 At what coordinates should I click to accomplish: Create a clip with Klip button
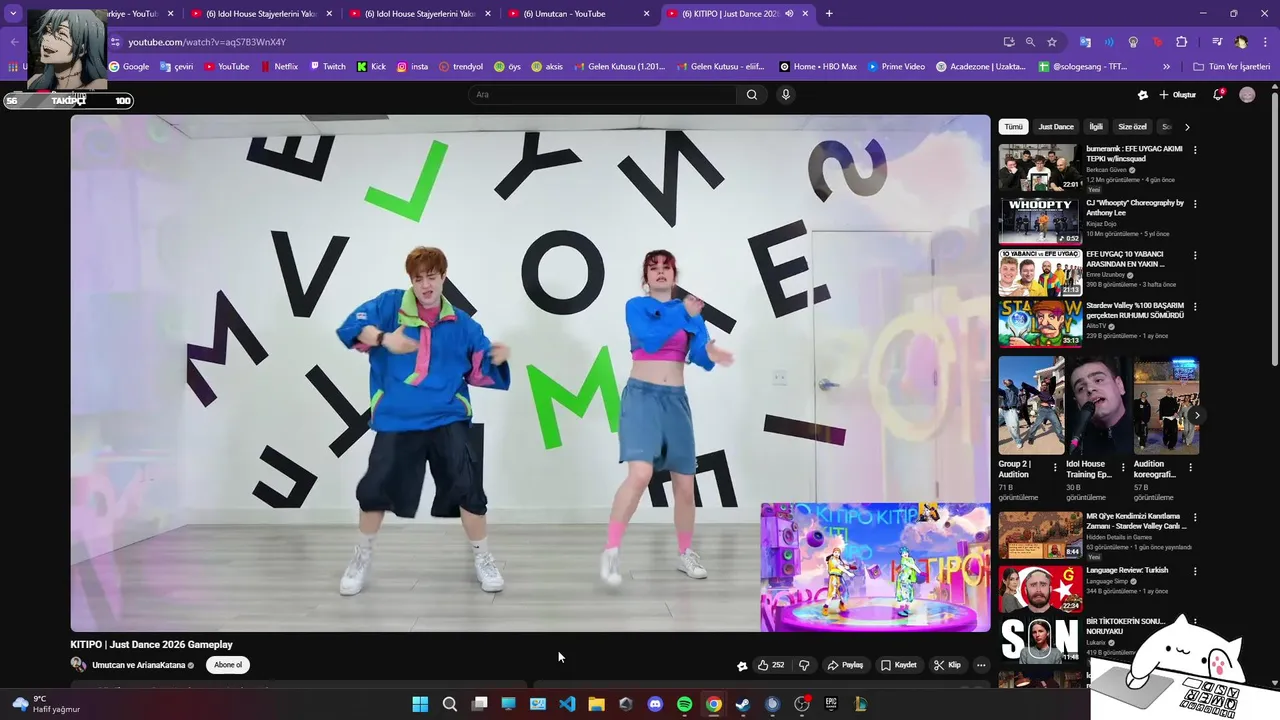point(947,665)
